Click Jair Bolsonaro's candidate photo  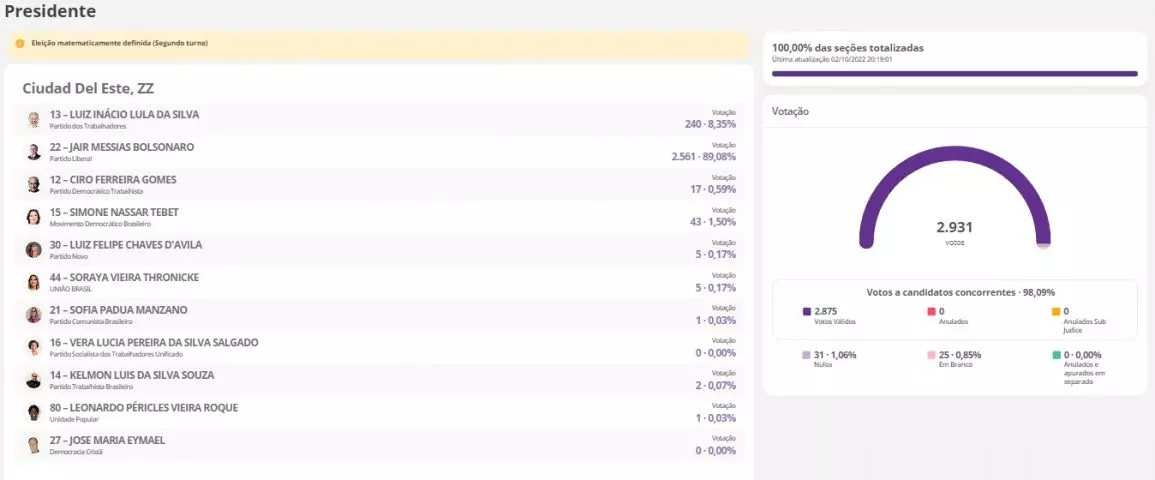point(34,152)
